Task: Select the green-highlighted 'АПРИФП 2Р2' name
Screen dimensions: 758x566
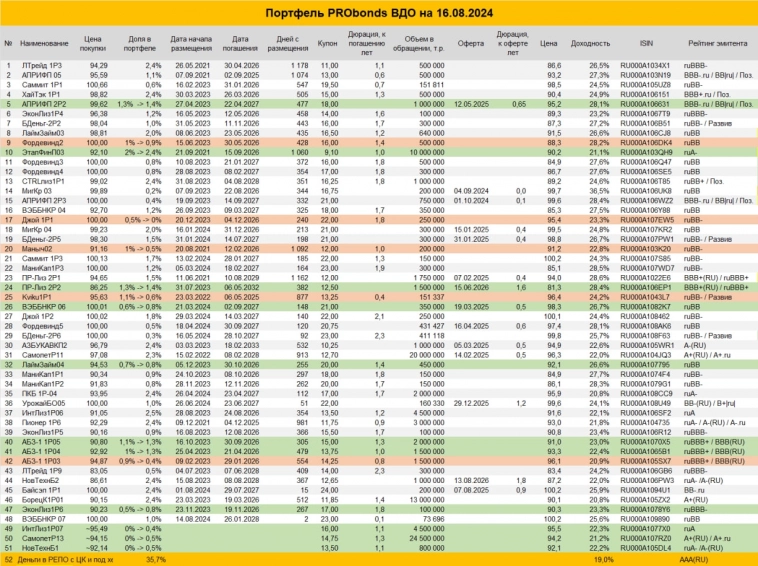Action: (x=44, y=104)
